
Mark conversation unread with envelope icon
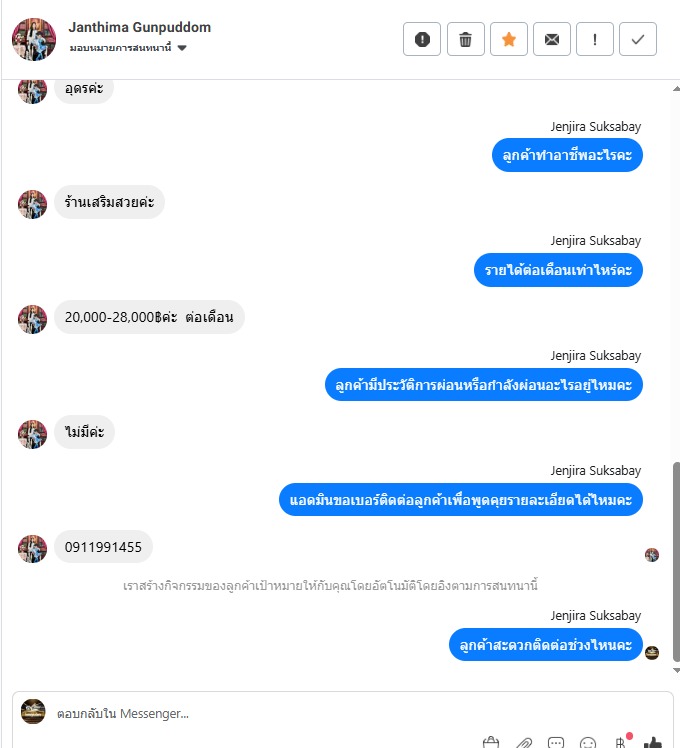552,39
